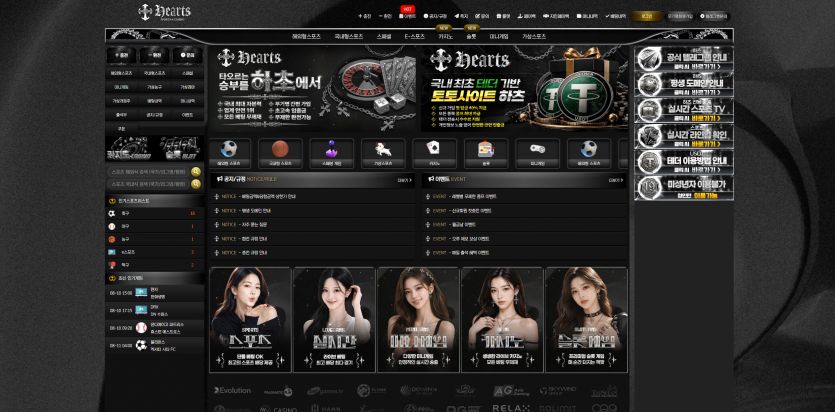The image size is (835, 412).
Task: Click the Evolution provider logo
Action: (232, 390)
